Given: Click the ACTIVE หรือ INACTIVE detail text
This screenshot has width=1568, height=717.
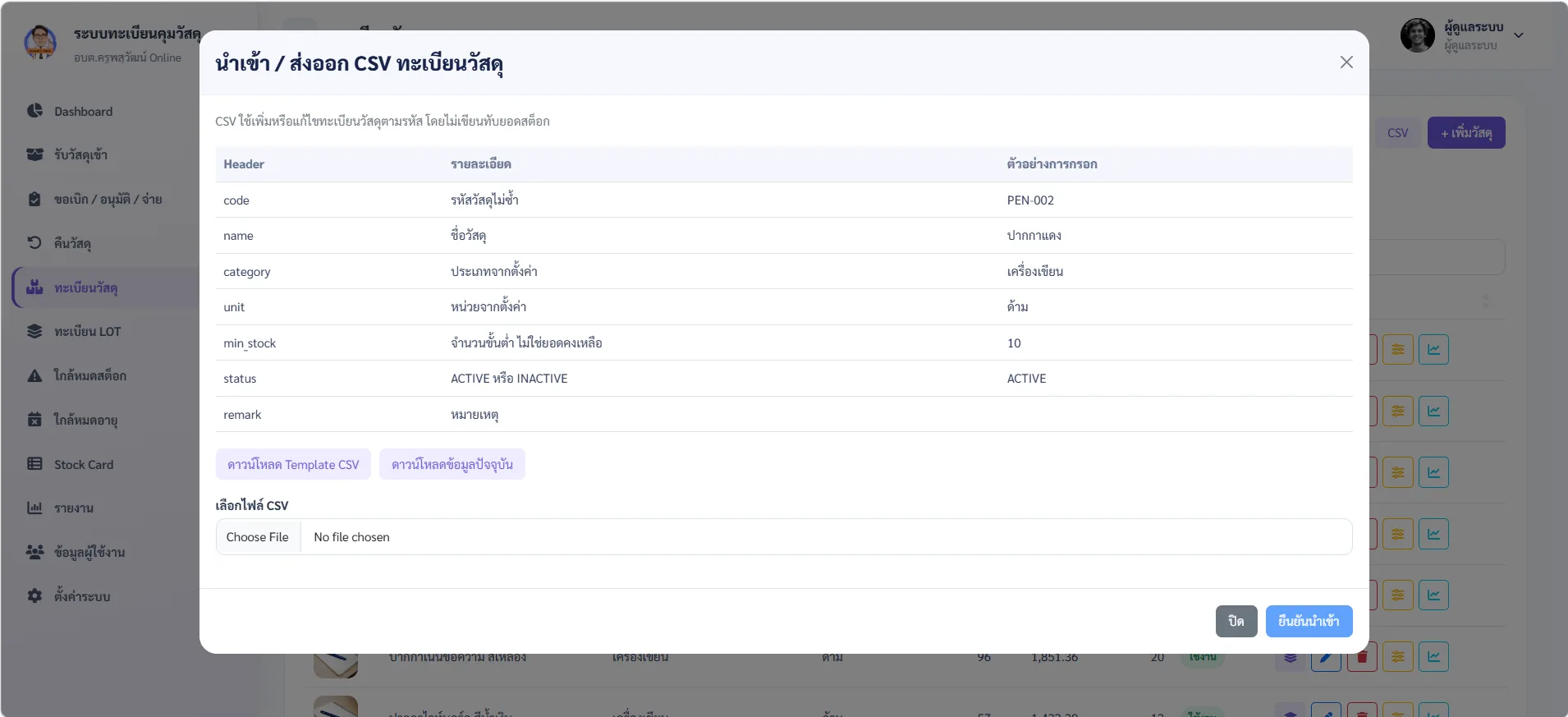Looking at the screenshot, I should pyautogui.click(x=509, y=379).
